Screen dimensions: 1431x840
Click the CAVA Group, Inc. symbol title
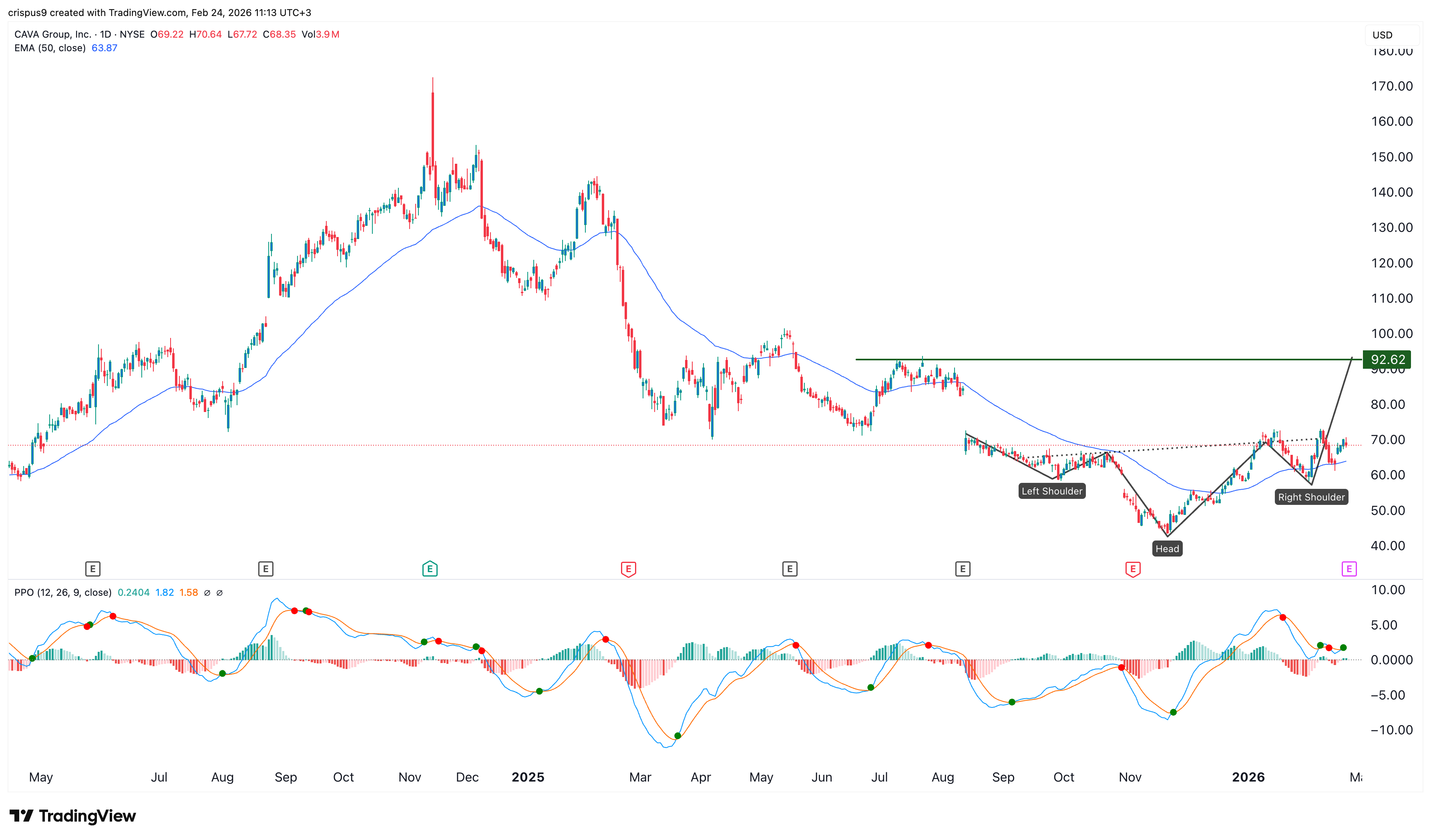(x=52, y=34)
